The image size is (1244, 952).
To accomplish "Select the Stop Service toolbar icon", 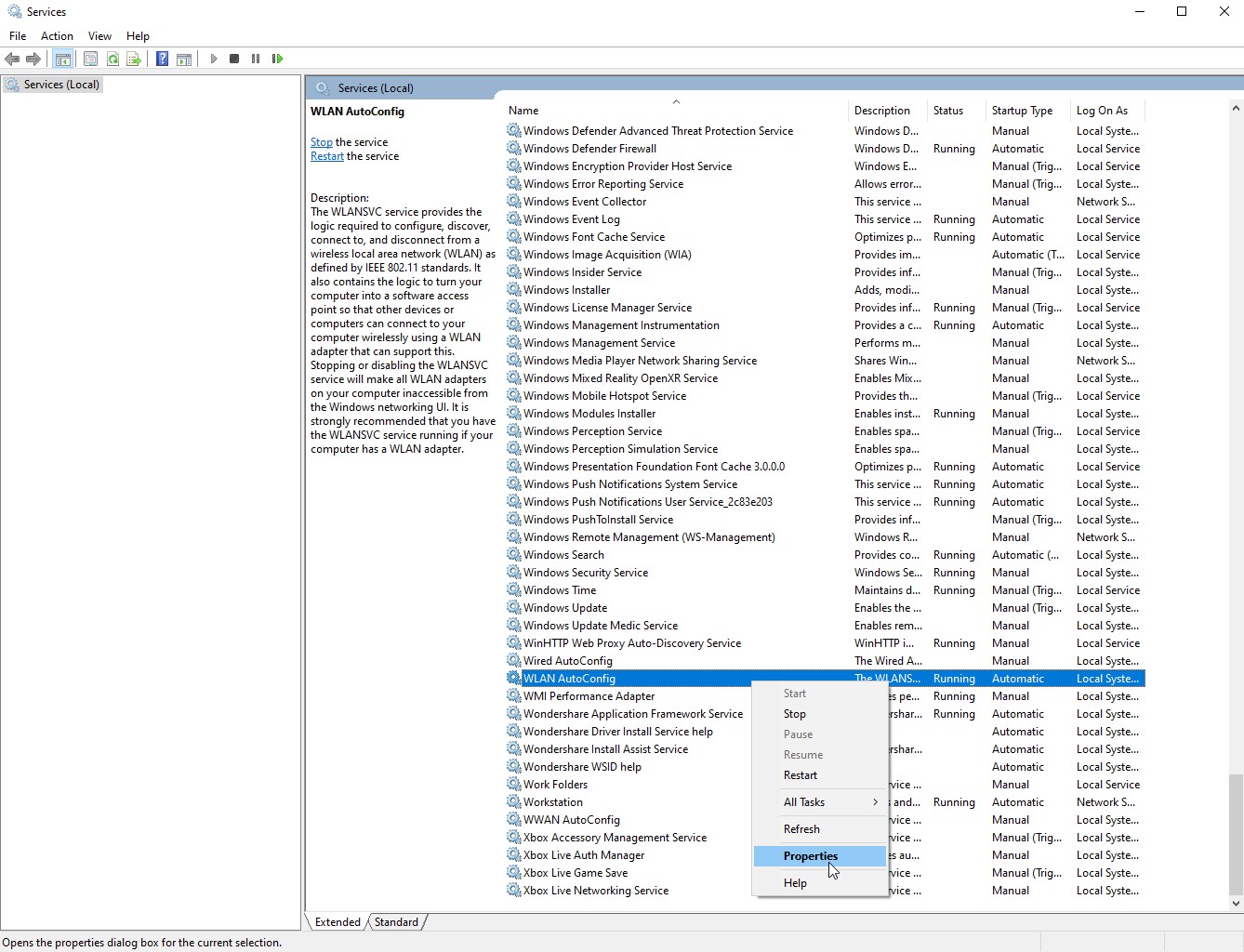I will pyautogui.click(x=233, y=59).
